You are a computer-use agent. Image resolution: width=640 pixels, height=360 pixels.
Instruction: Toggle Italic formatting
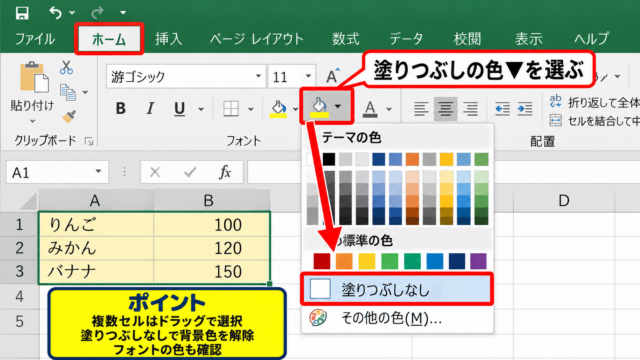point(150,109)
